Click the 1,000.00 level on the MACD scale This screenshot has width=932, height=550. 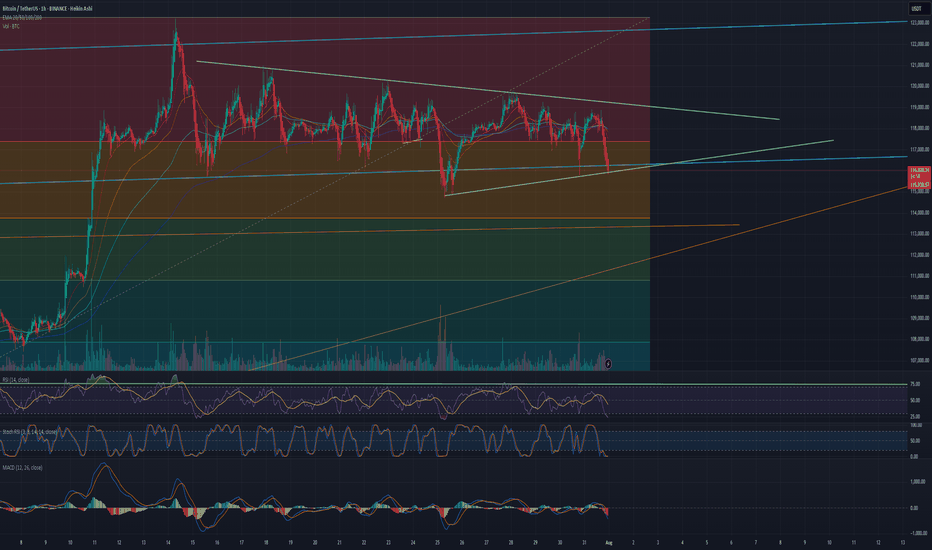click(x=919, y=482)
